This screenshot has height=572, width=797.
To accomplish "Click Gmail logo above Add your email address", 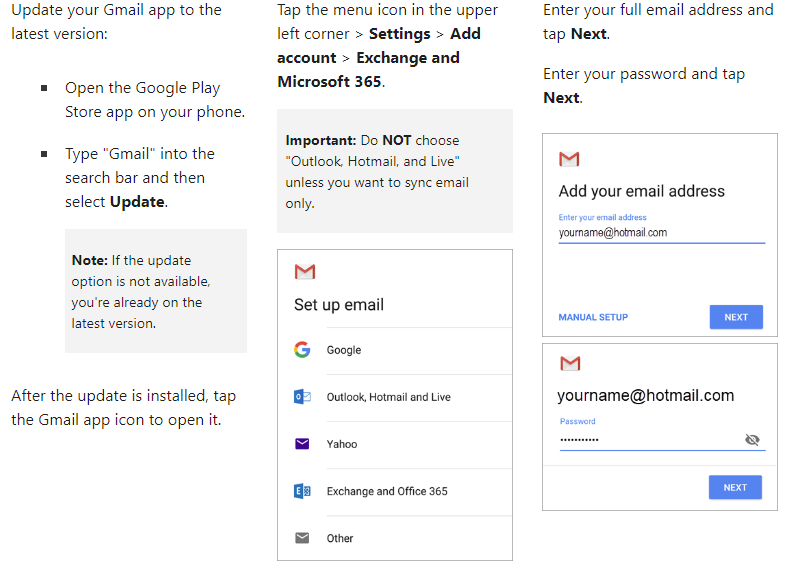I will click(x=569, y=159).
